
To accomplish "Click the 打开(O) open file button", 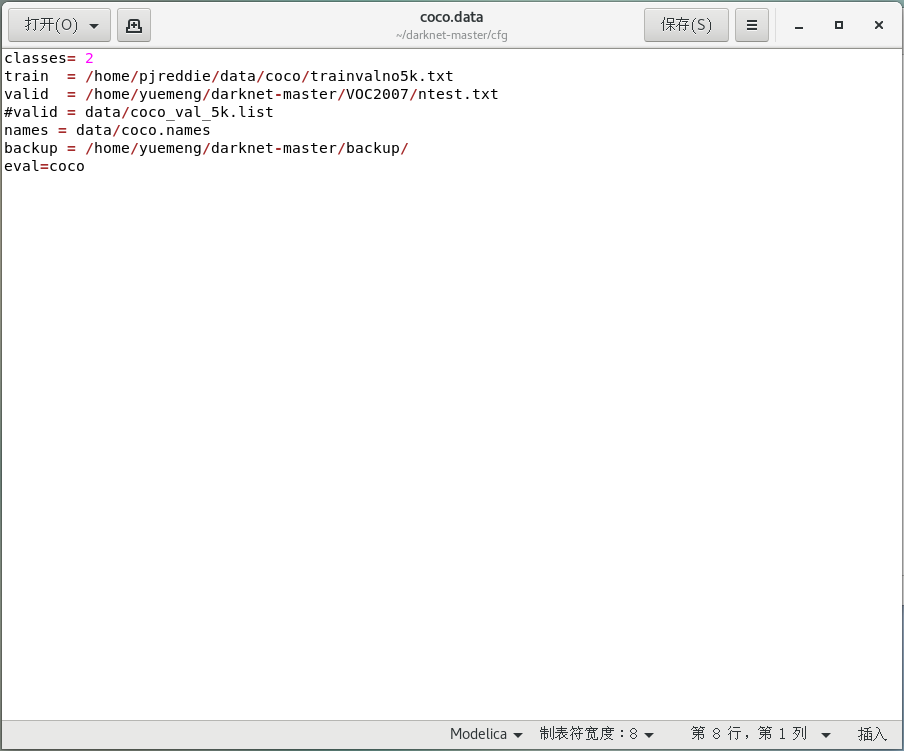I will 59,25.
